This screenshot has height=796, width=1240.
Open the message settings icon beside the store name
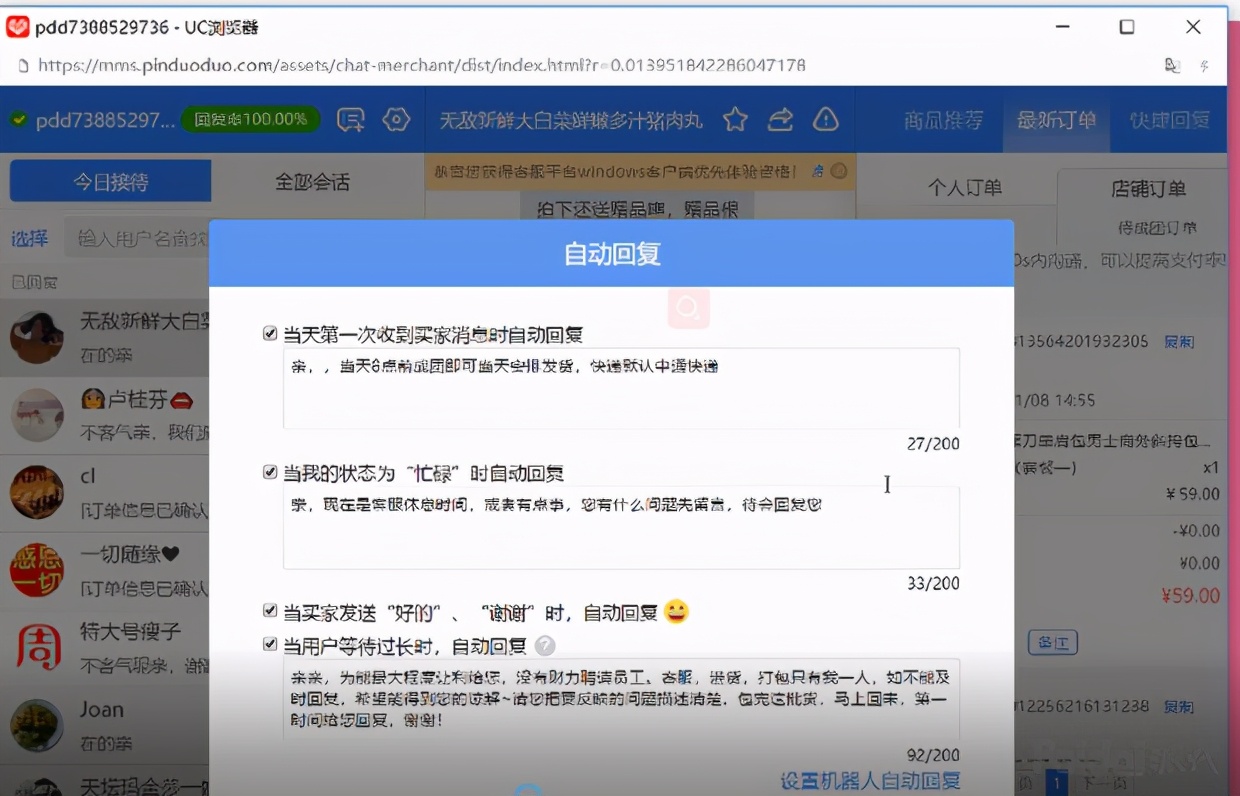click(x=351, y=119)
